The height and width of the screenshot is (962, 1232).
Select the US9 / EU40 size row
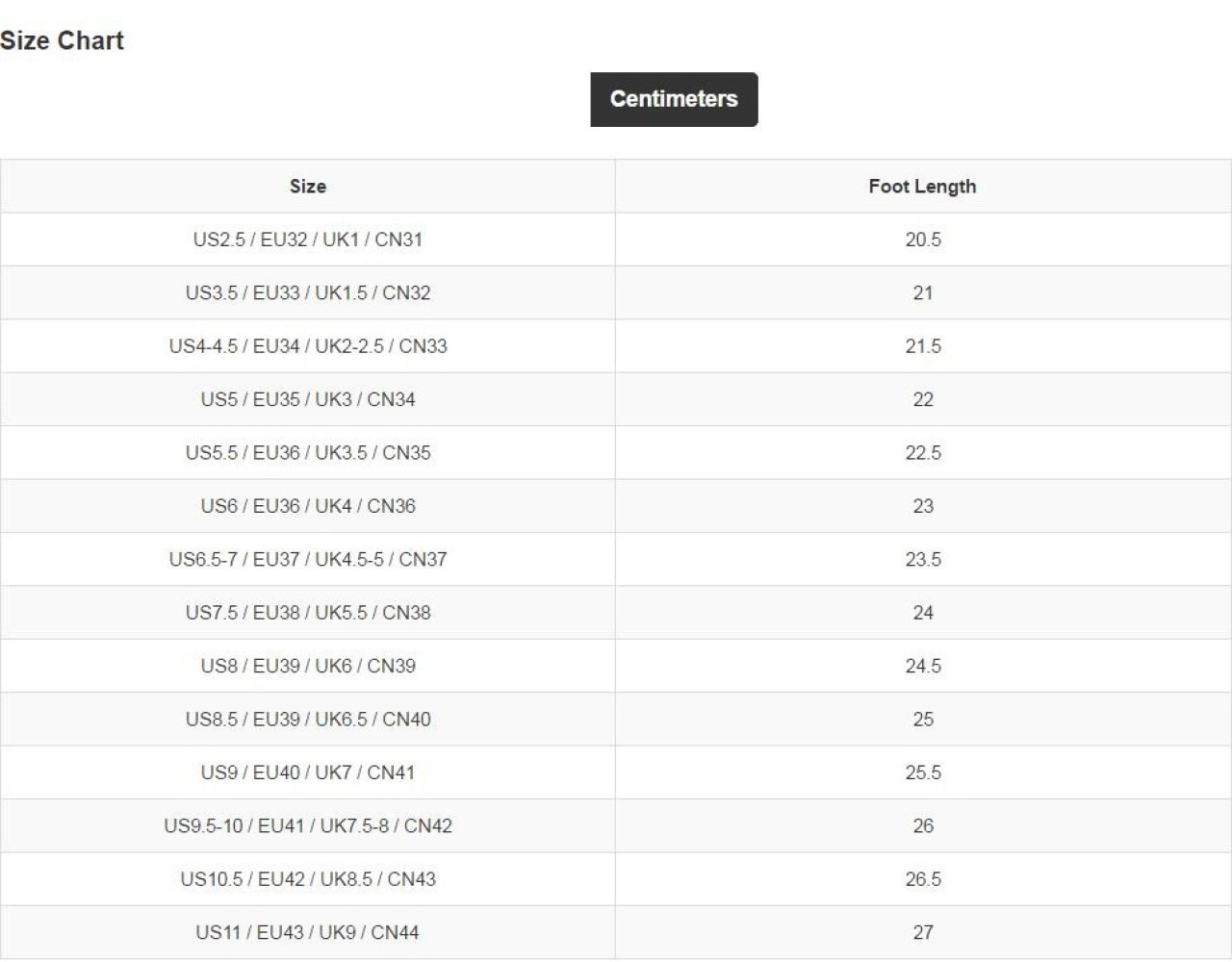click(x=308, y=772)
